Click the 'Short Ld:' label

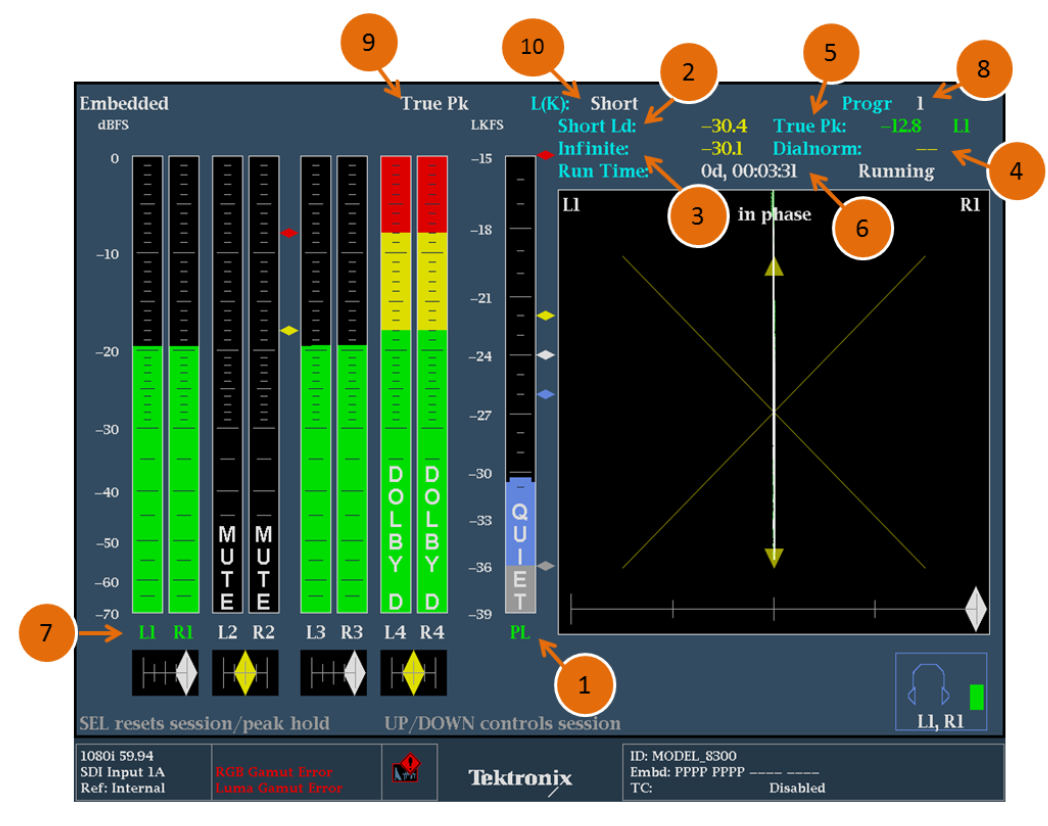(597, 126)
